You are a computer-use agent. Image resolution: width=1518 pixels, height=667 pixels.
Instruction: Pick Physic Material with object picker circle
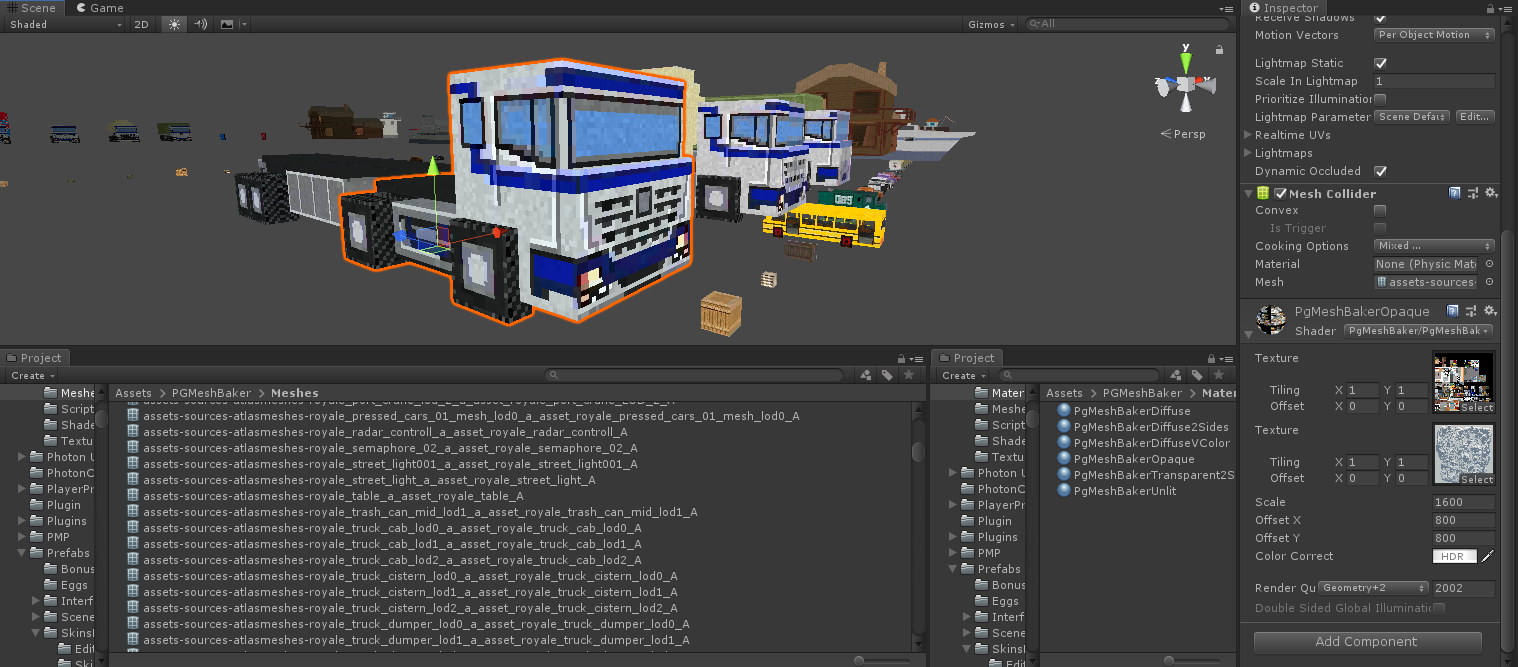(1489, 264)
